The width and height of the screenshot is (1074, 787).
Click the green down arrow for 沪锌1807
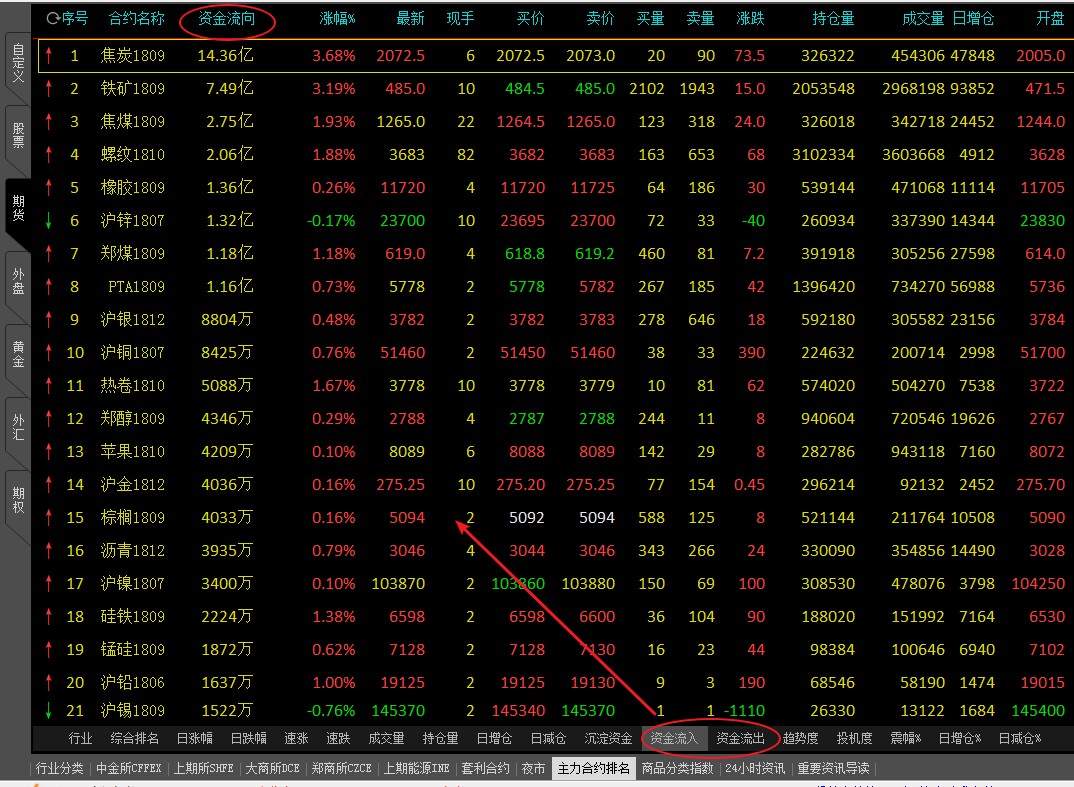[x=48, y=221]
